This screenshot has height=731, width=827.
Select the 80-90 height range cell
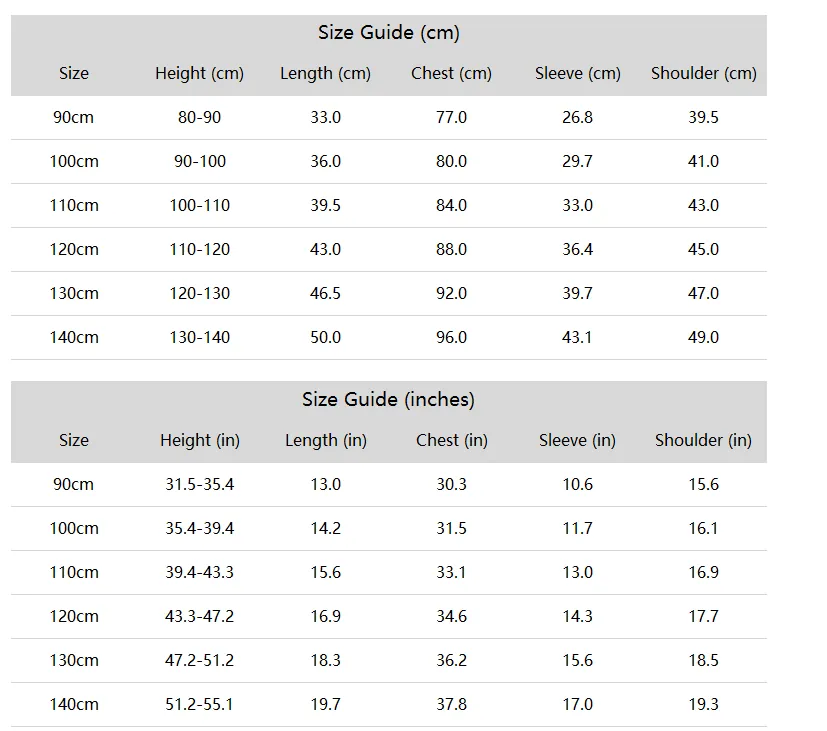click(199, 117)
